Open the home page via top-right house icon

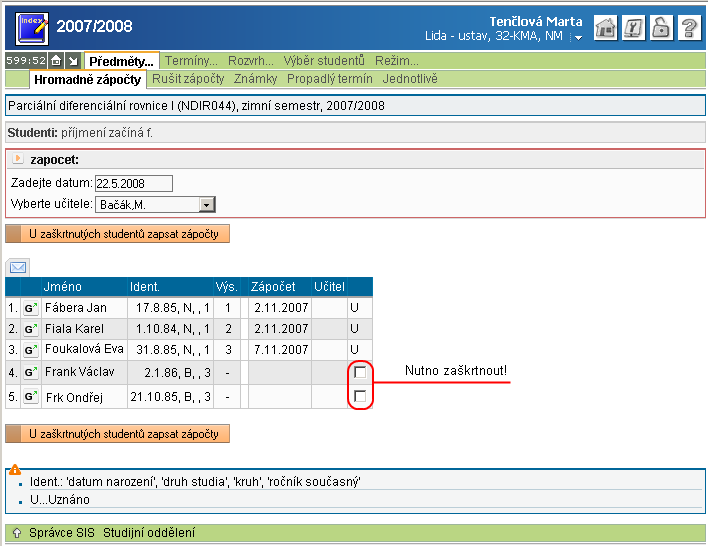pos(605,28)
